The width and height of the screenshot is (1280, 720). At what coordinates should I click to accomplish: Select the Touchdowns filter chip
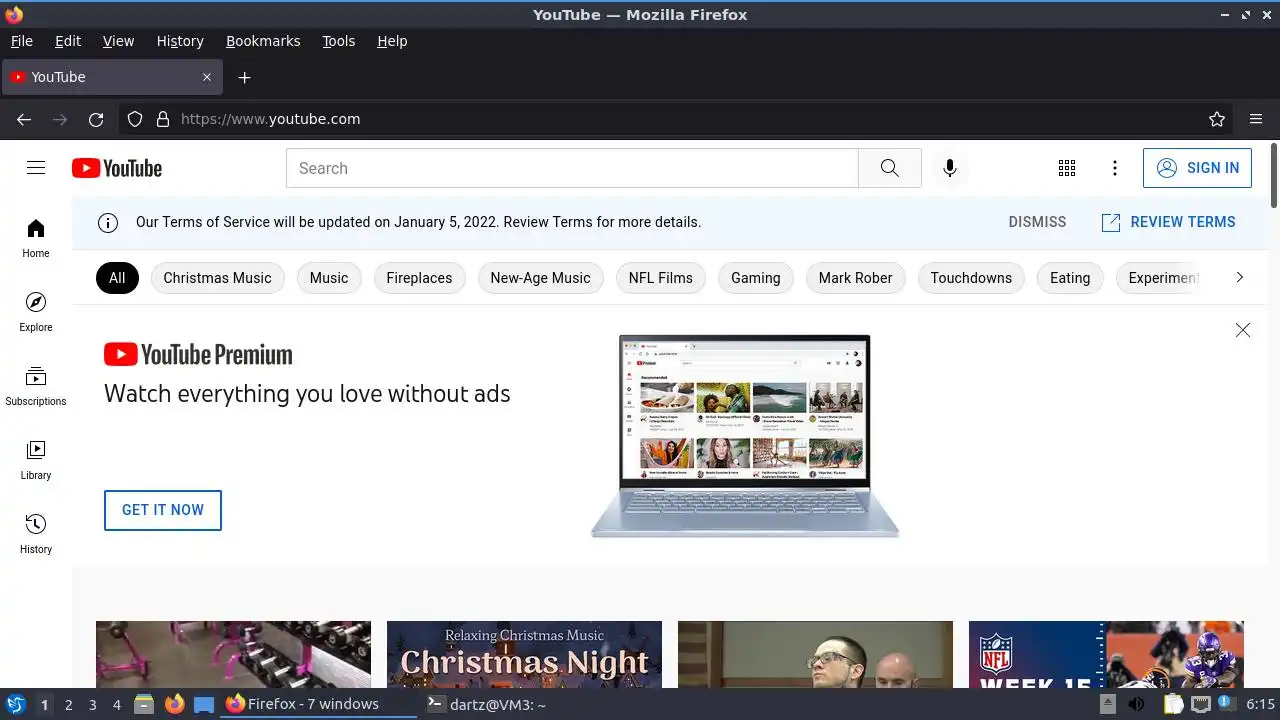click(x=971, y=278)
